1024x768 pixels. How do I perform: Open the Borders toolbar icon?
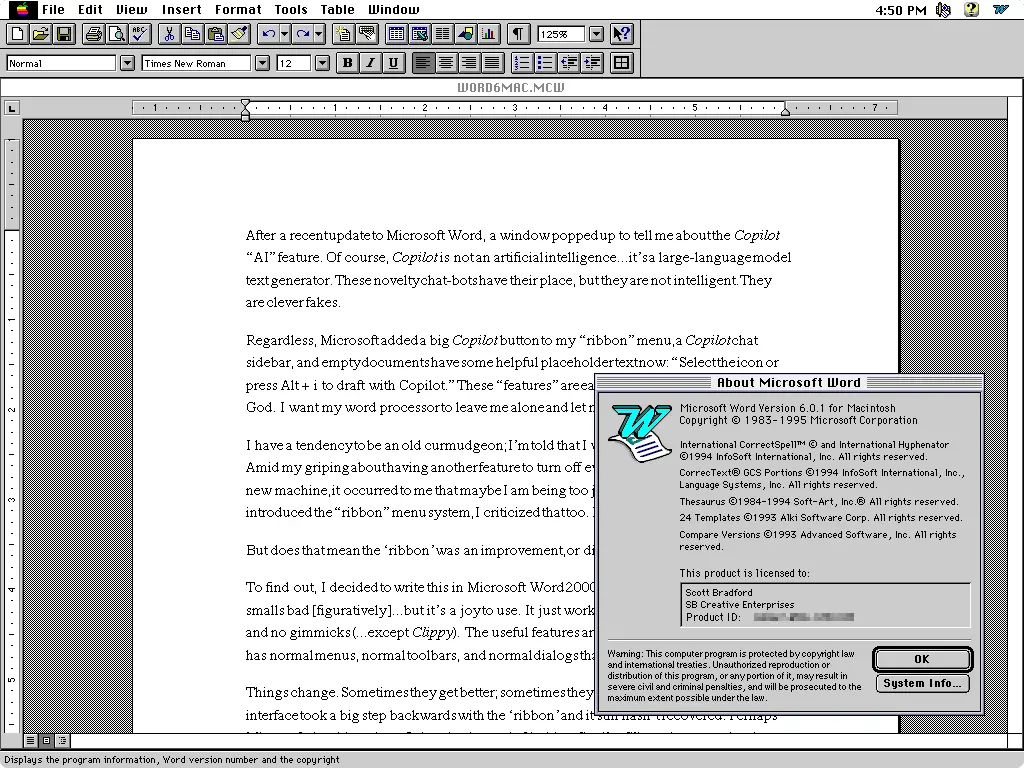pos(621,63)
